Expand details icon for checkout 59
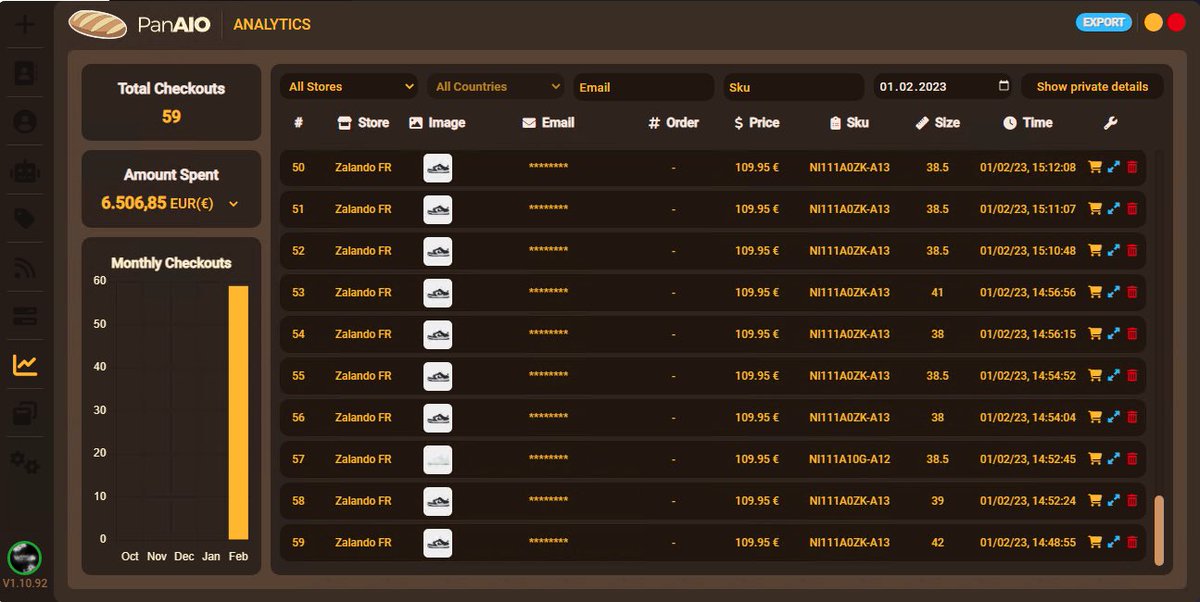The height and width of the screenshot is (602, 1200). click(x=1114, y=542)
